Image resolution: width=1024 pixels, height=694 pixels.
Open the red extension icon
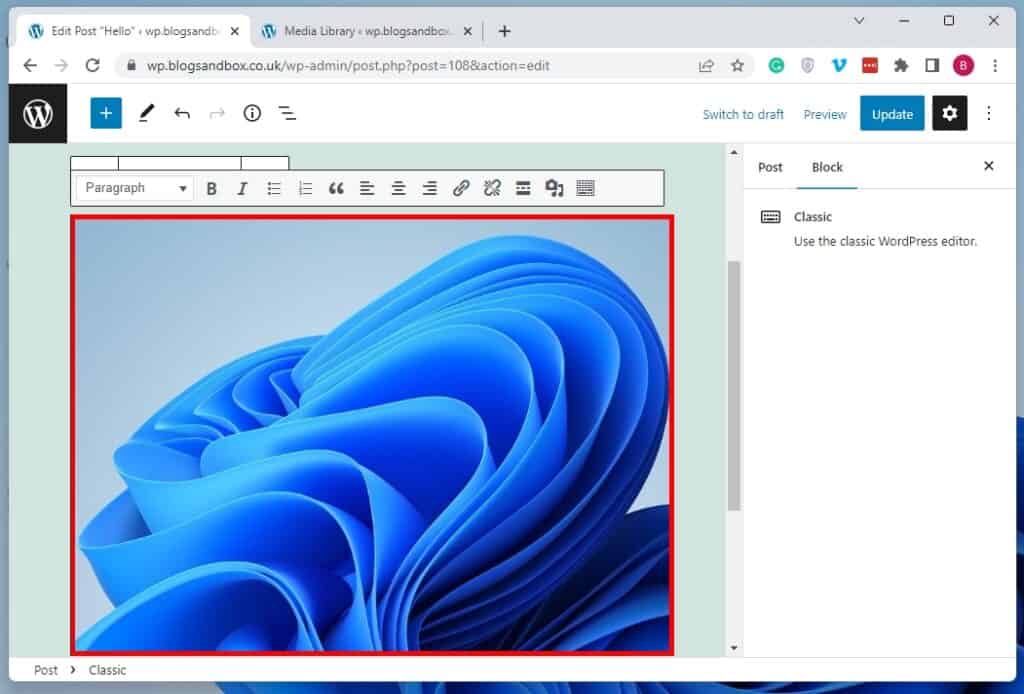[870, 65]
